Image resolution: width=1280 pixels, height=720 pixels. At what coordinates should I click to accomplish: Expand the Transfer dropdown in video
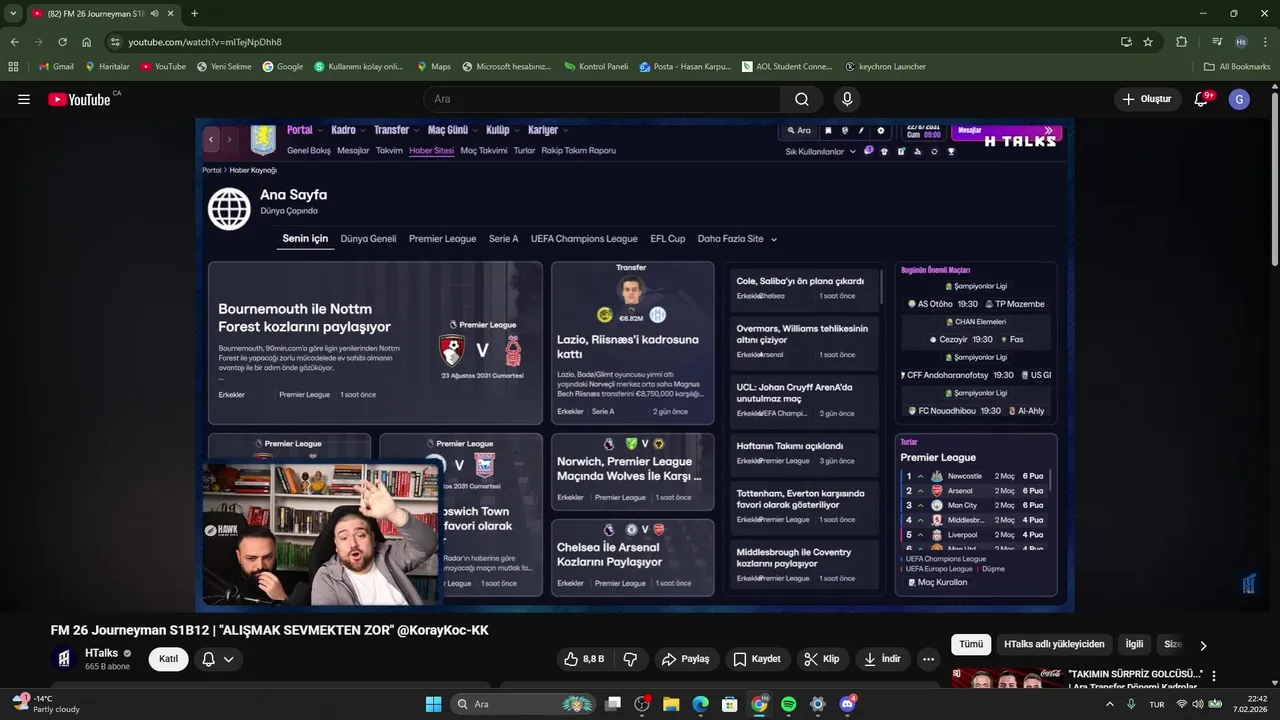pyautogui.click(x=397, y=130)
